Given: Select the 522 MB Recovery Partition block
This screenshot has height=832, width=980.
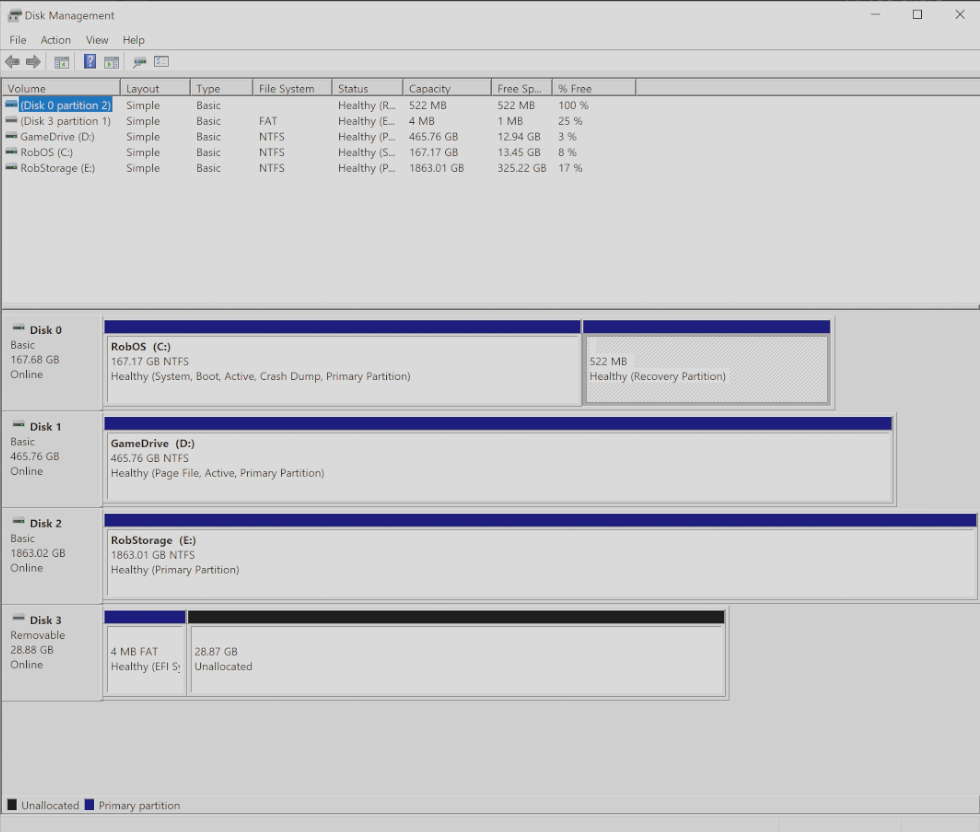Looking at the screenshot, I should coord(706,370).
